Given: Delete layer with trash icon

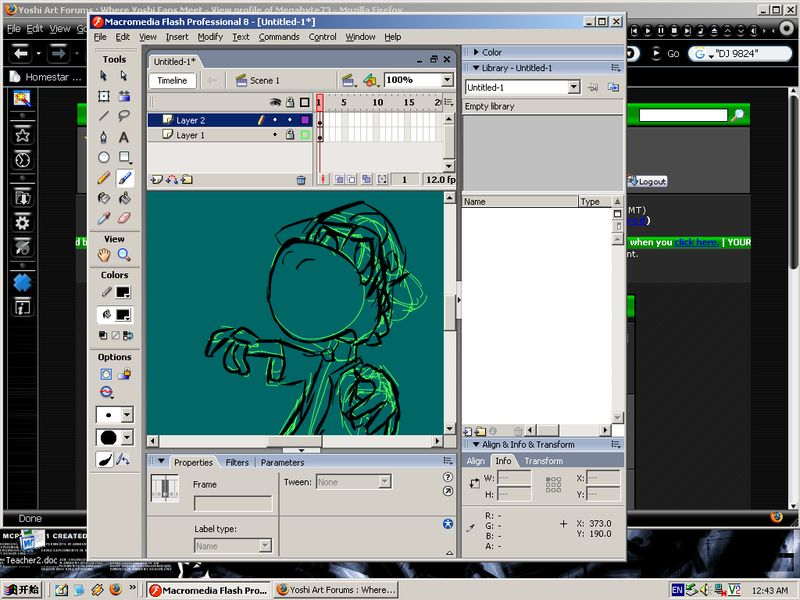Looking at the screenshot, I should pyautogui.click(x=301, y=180).
